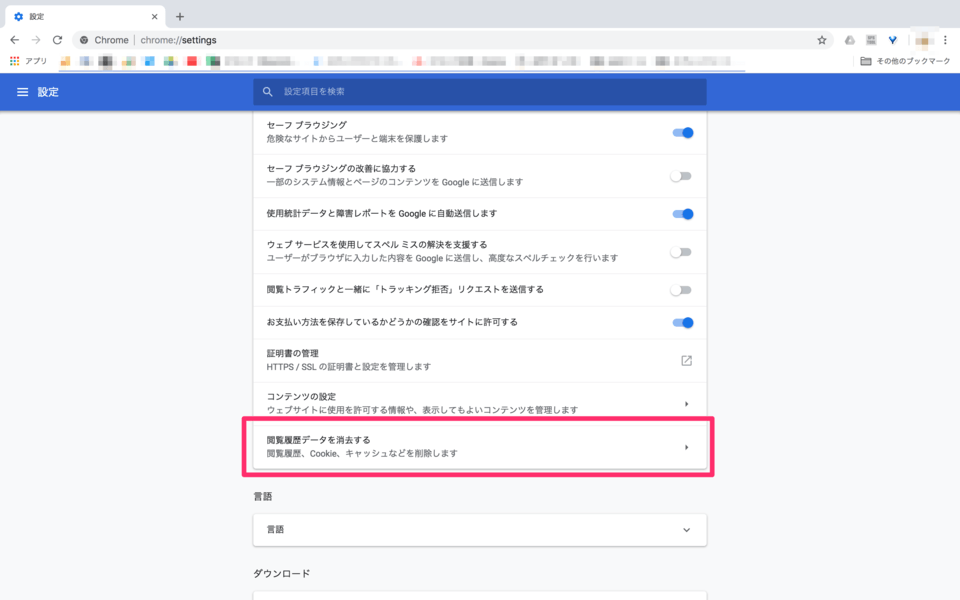Open 閲覧履歴データを消去する arrow
The width and height of the screenshot is (960, 600).
pos(686,447)
